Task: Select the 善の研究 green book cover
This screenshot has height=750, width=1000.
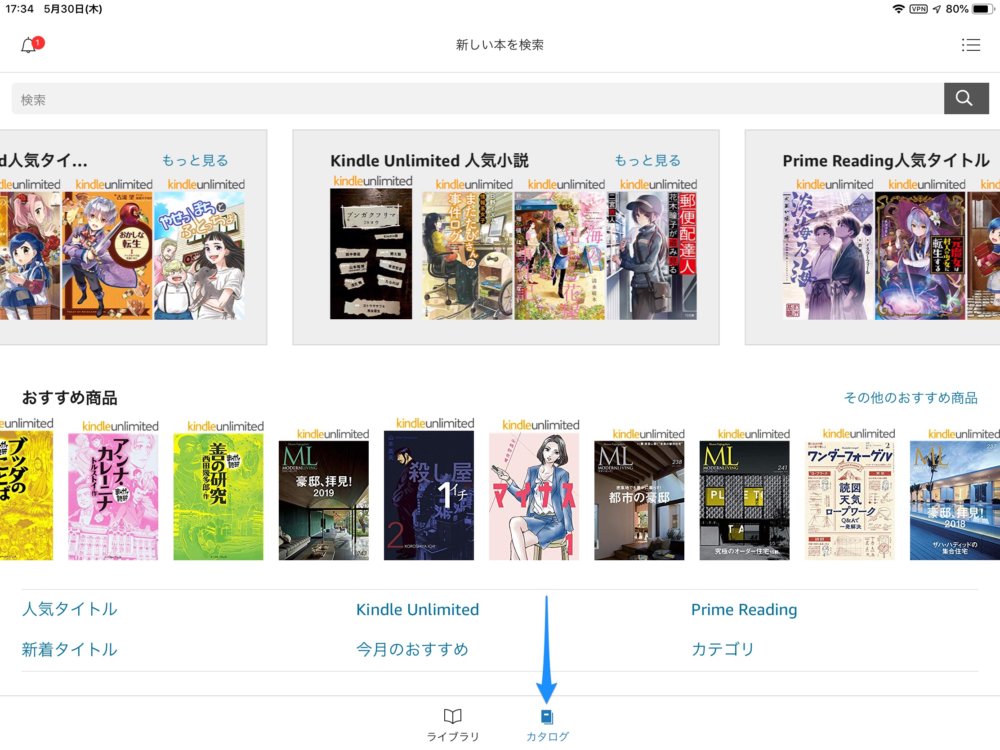Action: click(x=218, y=496)
